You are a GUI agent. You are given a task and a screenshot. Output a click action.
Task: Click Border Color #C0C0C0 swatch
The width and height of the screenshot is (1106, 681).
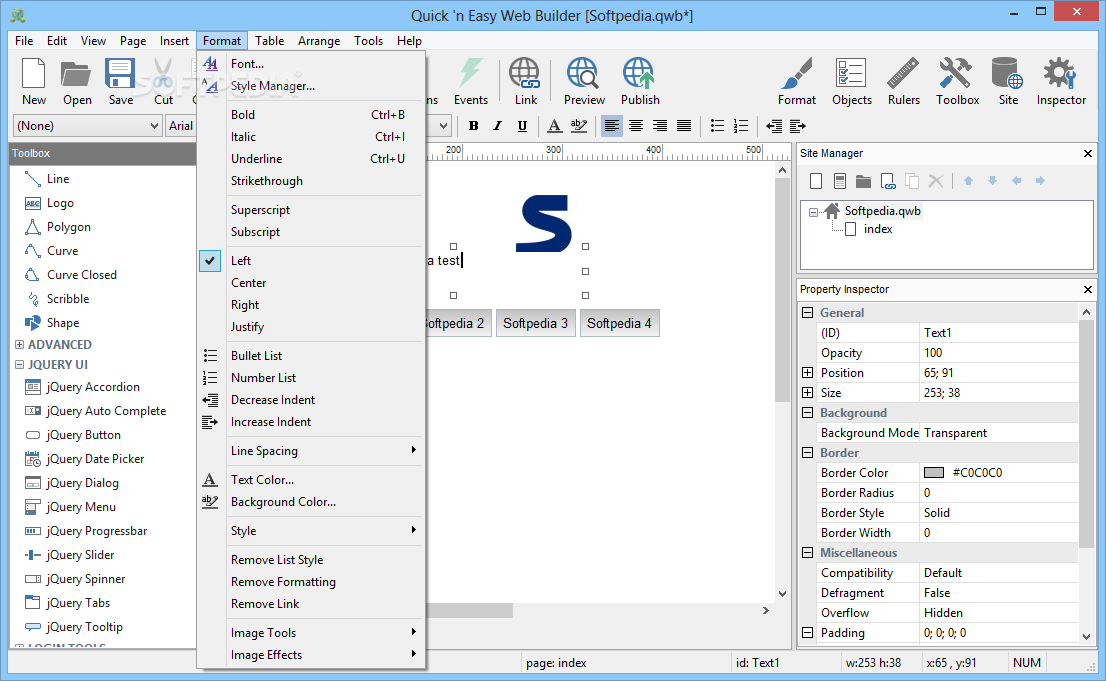point(934,473)
